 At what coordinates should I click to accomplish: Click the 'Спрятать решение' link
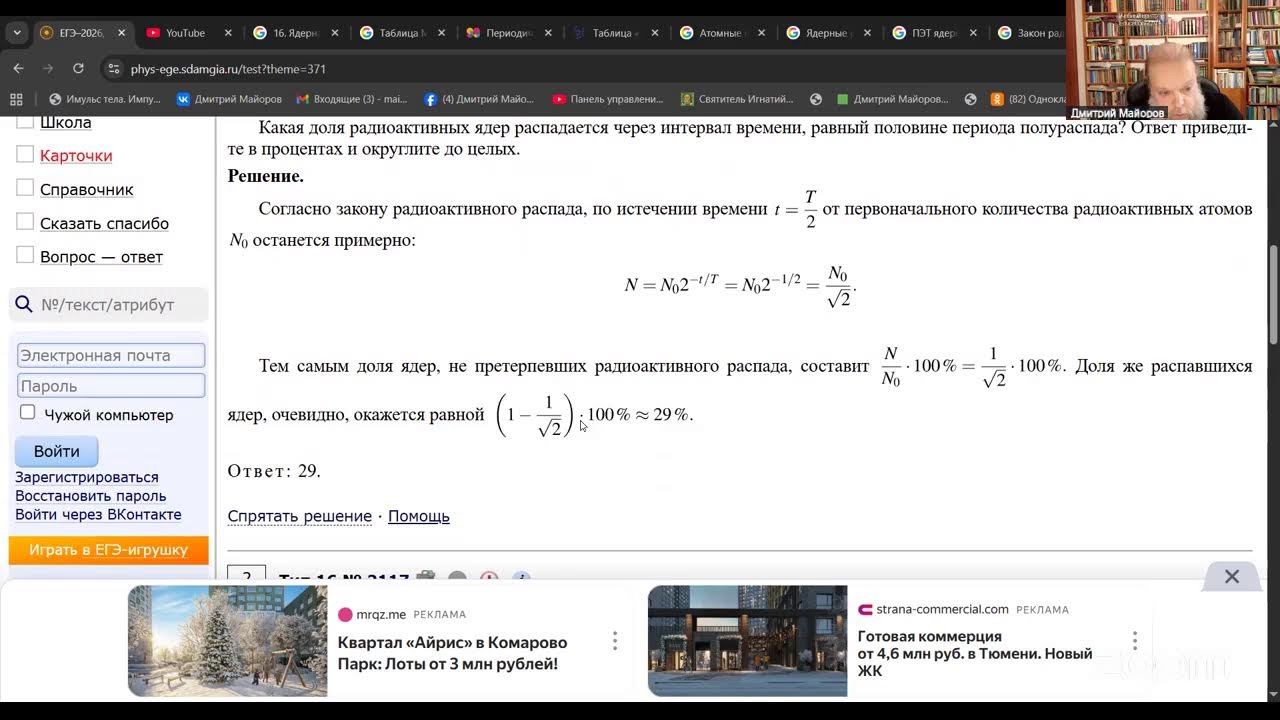(x=299, y=516)
